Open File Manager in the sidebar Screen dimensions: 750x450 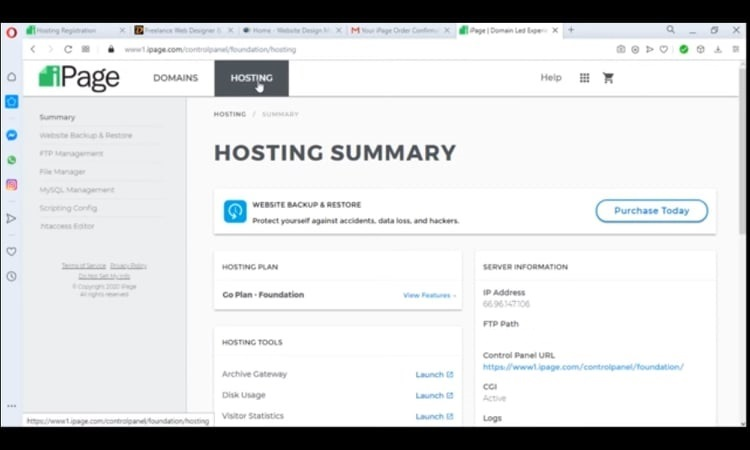63,172
